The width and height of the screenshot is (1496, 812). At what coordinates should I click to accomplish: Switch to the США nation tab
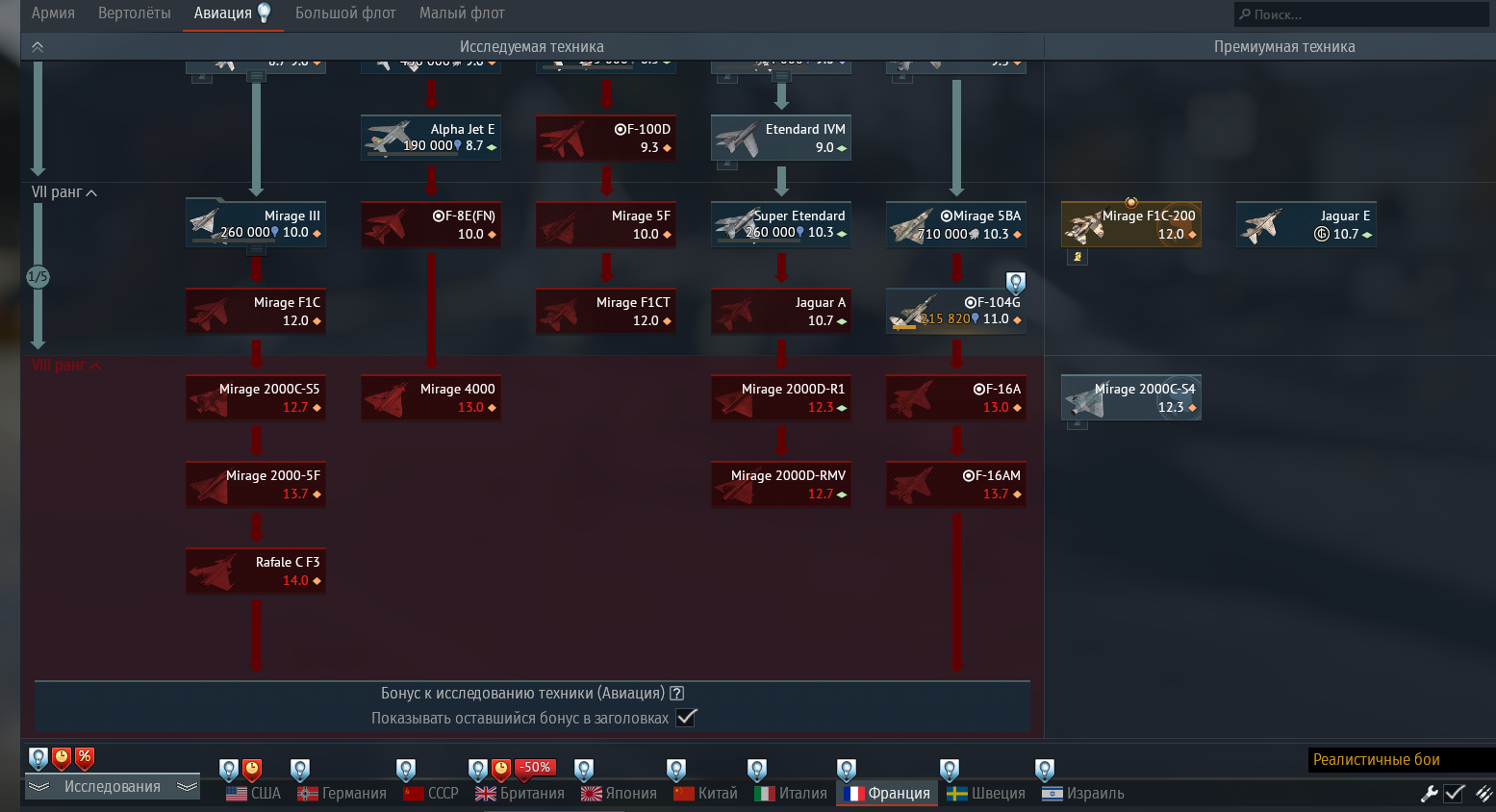(x=254, y=794)
